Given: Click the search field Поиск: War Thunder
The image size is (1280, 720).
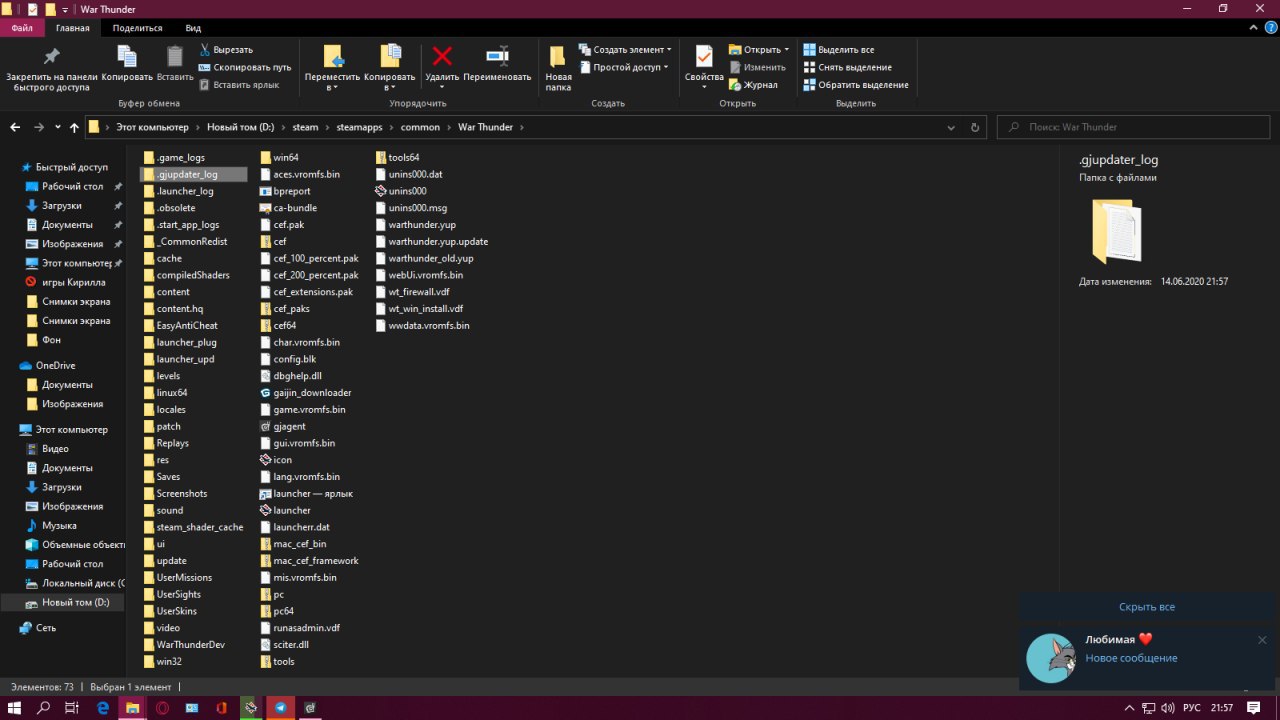Looking at the screenshot, I should [x=1135, y=127].
